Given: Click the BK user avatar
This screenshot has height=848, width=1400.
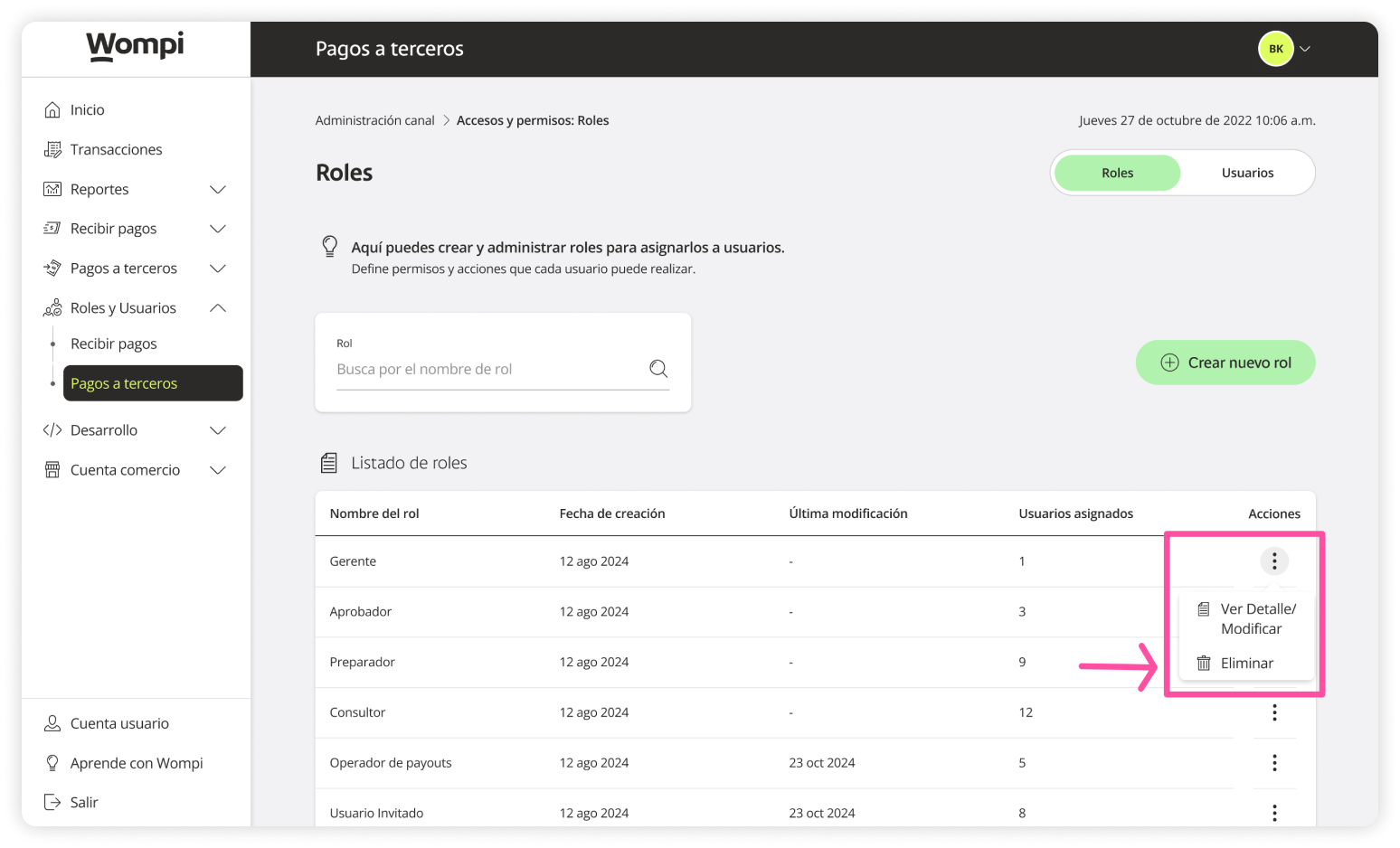Looking at the screenshot, I should coord(1275,49).
